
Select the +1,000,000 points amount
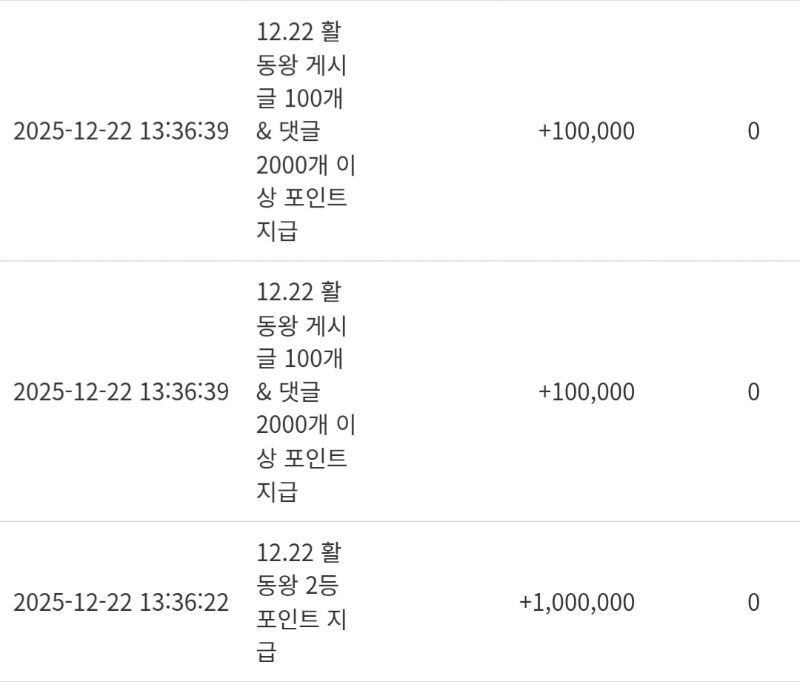pos(576,603)
